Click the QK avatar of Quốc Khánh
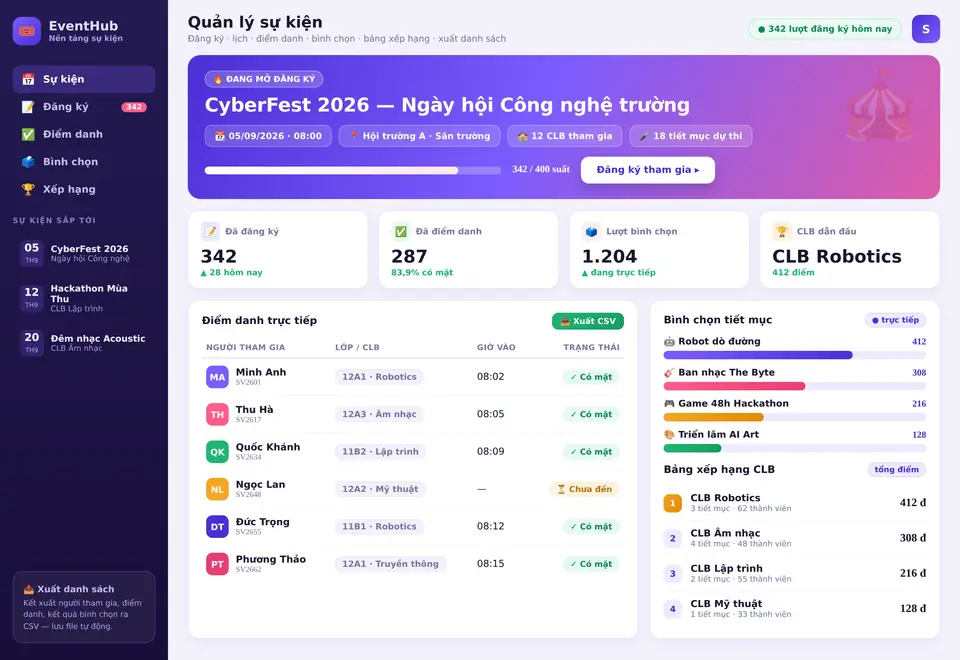Viewport: 960px width, 660px height. [x=217, y=452]
